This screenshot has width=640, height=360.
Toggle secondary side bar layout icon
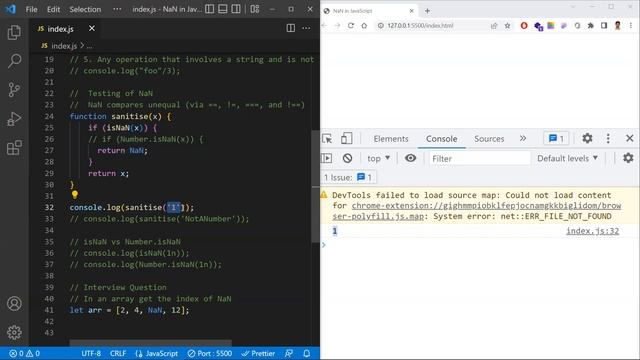pos(236,9)
